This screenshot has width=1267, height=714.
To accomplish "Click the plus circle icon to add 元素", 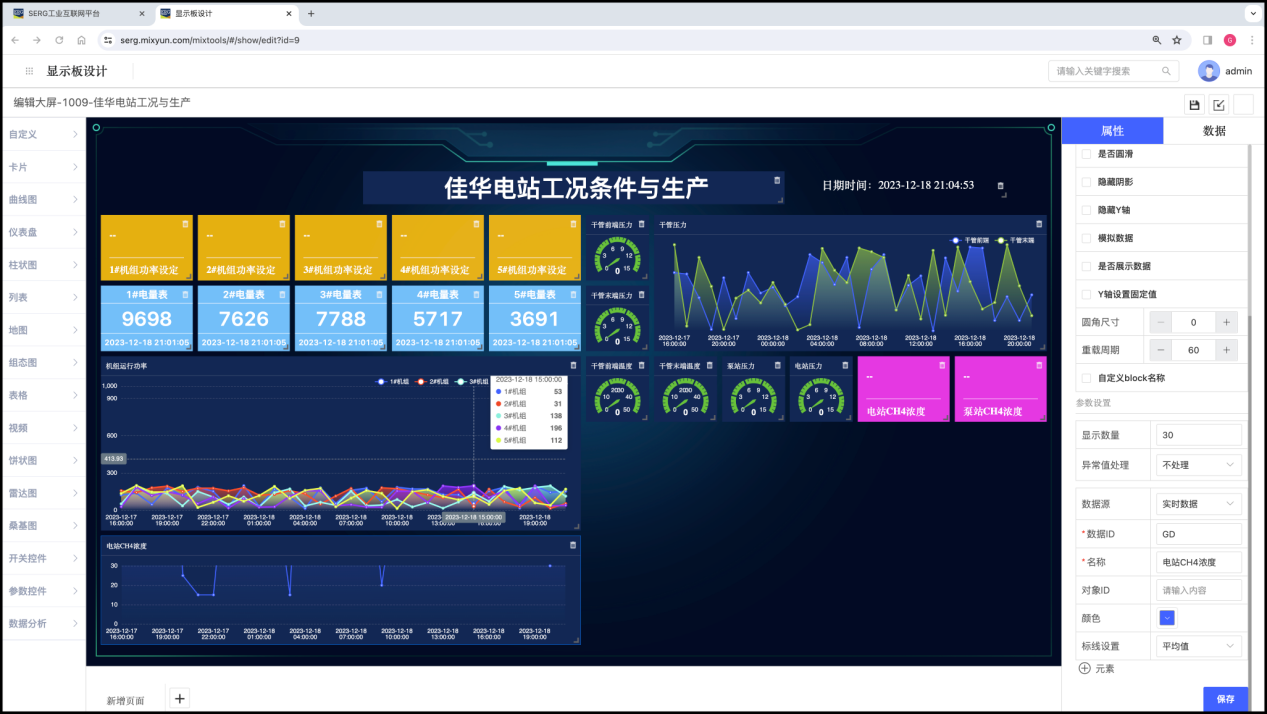I will (x=1085, y=668).
